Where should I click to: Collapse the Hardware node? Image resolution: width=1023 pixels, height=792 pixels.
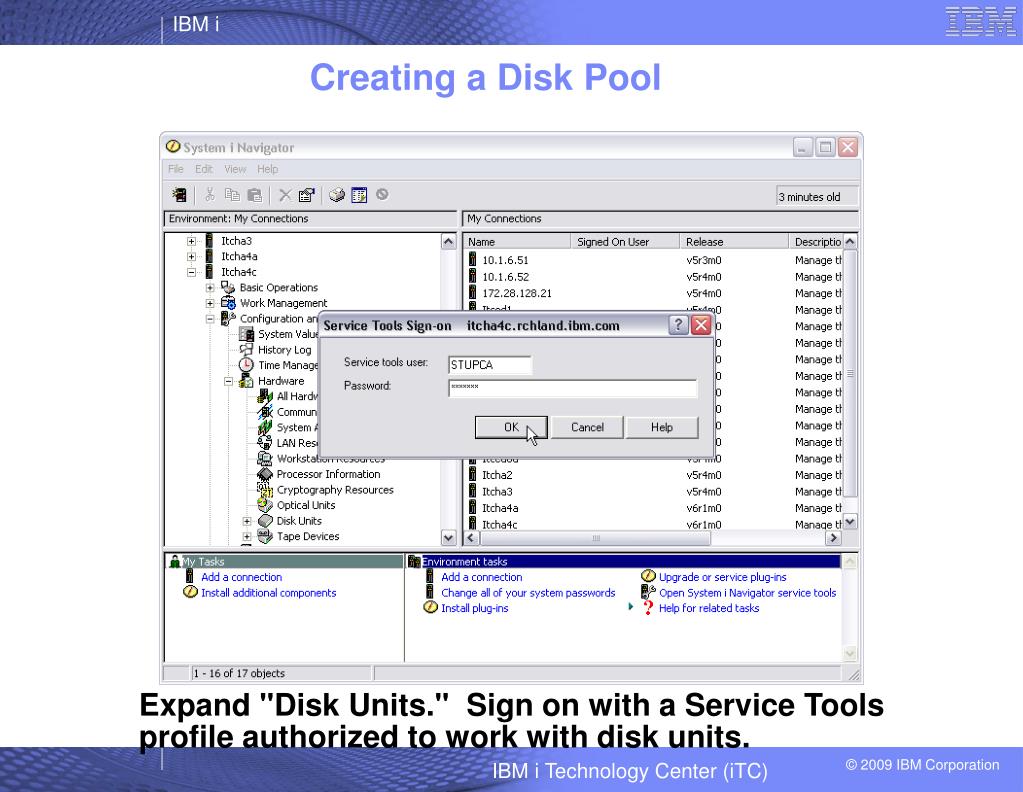point(228,381)
